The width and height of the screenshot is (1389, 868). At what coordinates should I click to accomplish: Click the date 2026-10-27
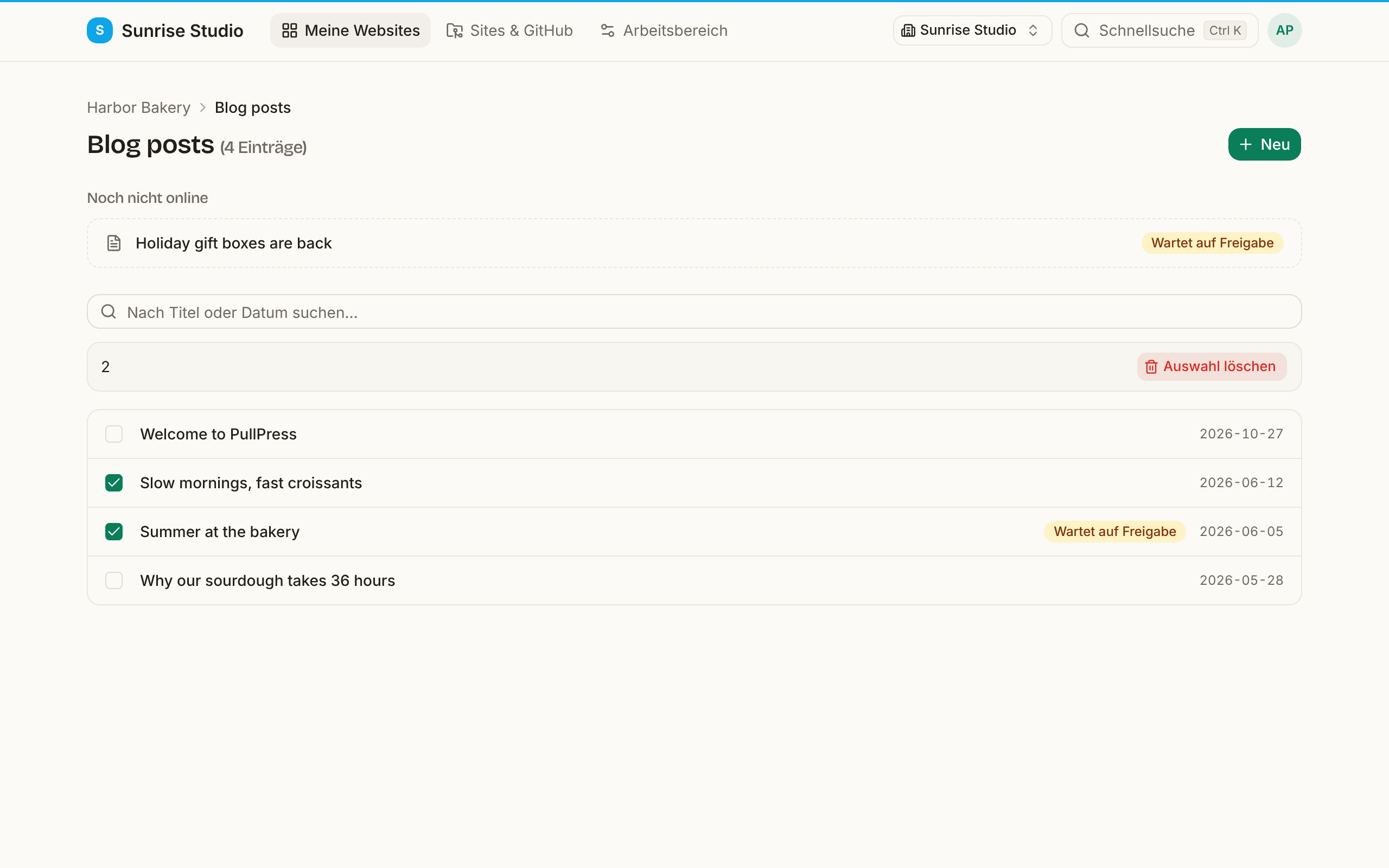[x=1241, y=434]
